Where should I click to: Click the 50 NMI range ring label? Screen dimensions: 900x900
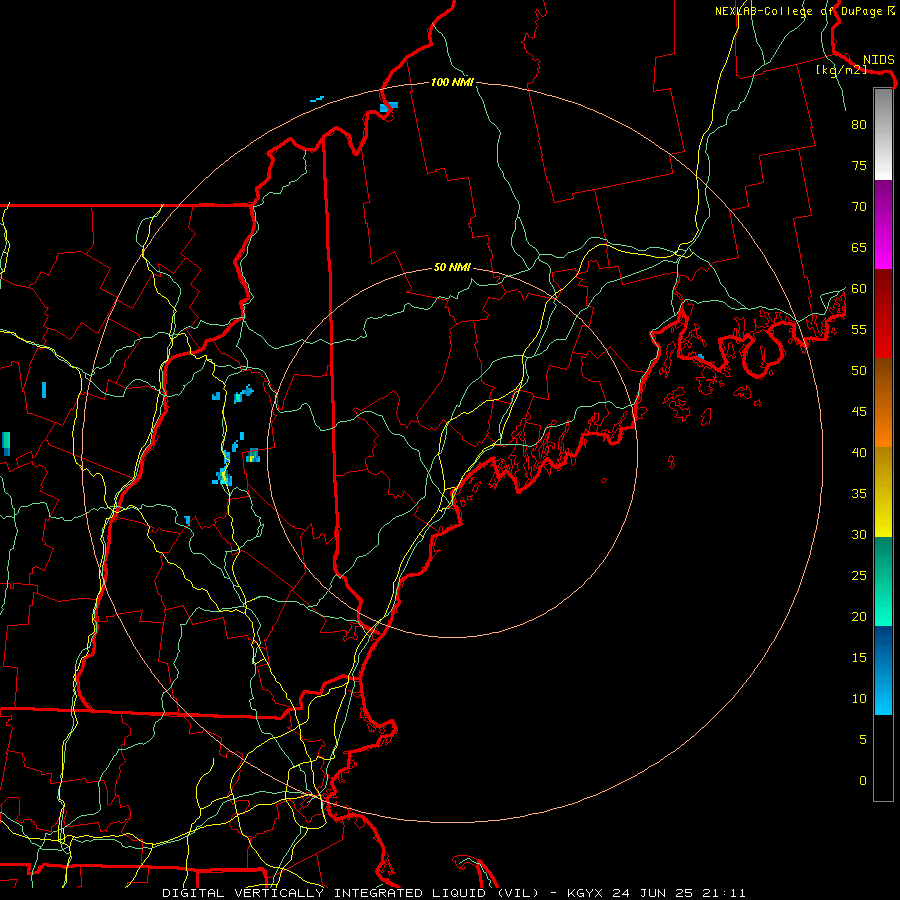point(452,267)
